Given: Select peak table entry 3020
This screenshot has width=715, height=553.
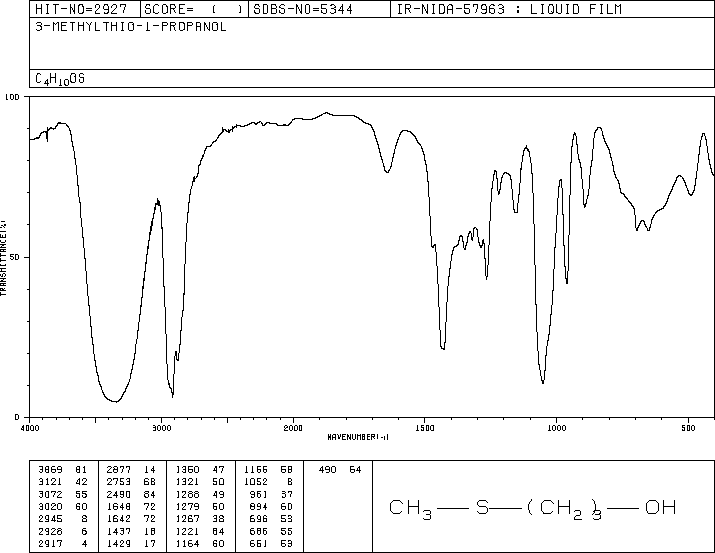Looking at the screenshot, I should (x=50, y=506).
